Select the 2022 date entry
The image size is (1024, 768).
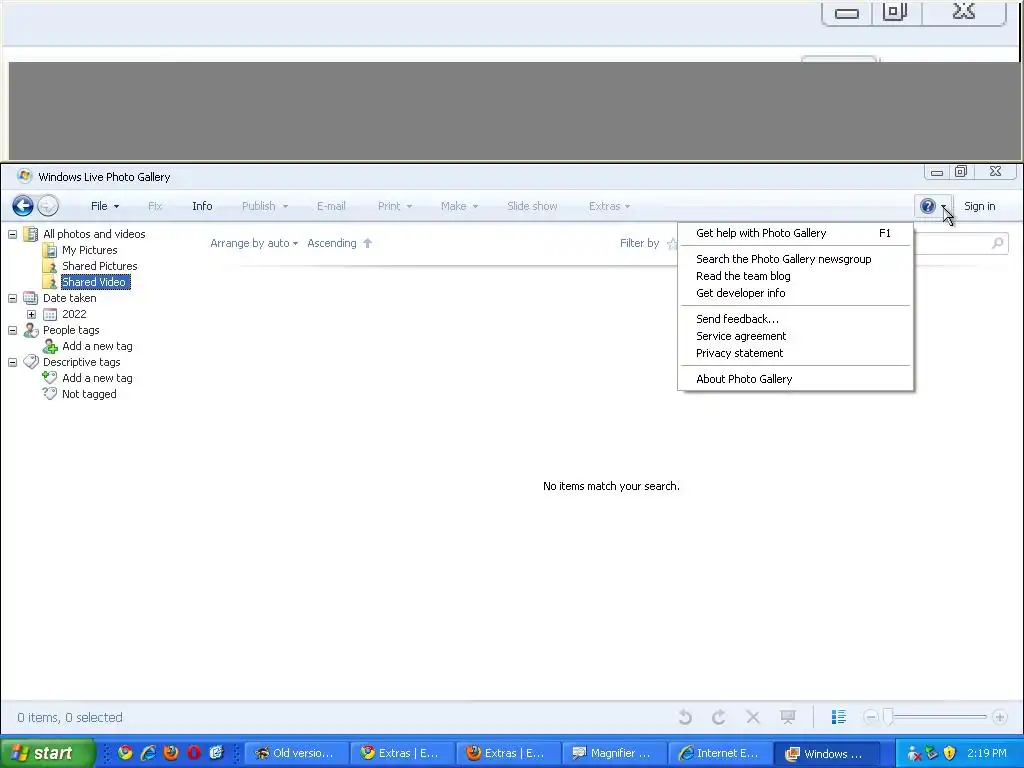(74, 314)
